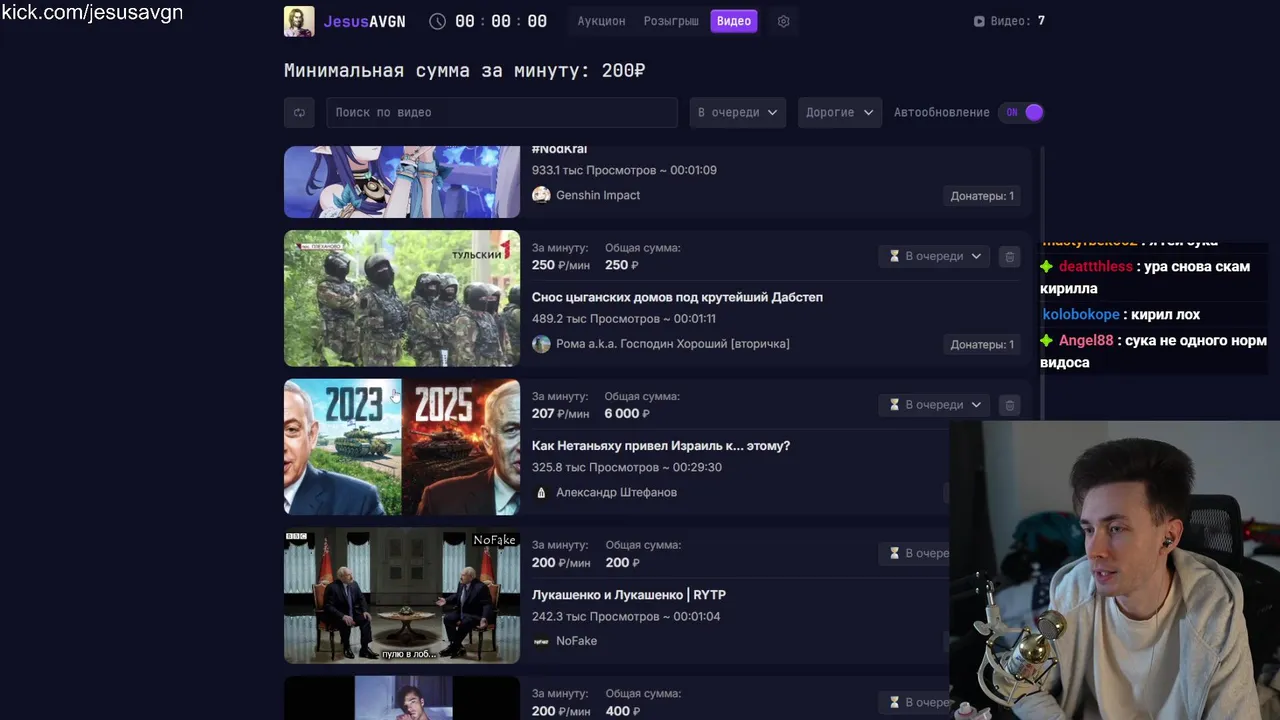Open the JesusAVGN profile avatar
Viewport: 1280px width, 720px height.
click(299, 21)
